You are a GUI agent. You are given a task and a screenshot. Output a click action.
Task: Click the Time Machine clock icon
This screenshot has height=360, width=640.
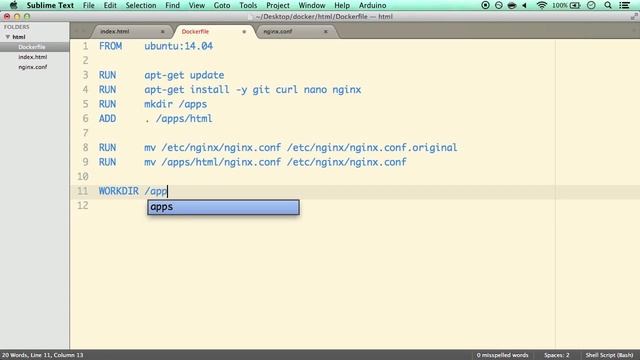[x=591, y=5]
